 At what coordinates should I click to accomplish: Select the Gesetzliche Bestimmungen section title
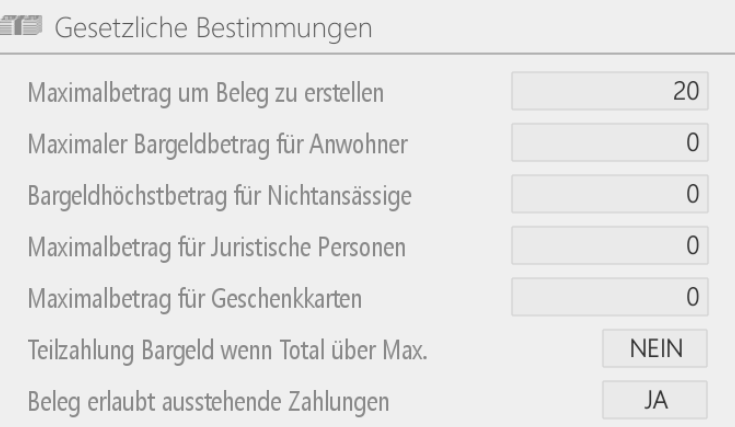click(213, 27)
